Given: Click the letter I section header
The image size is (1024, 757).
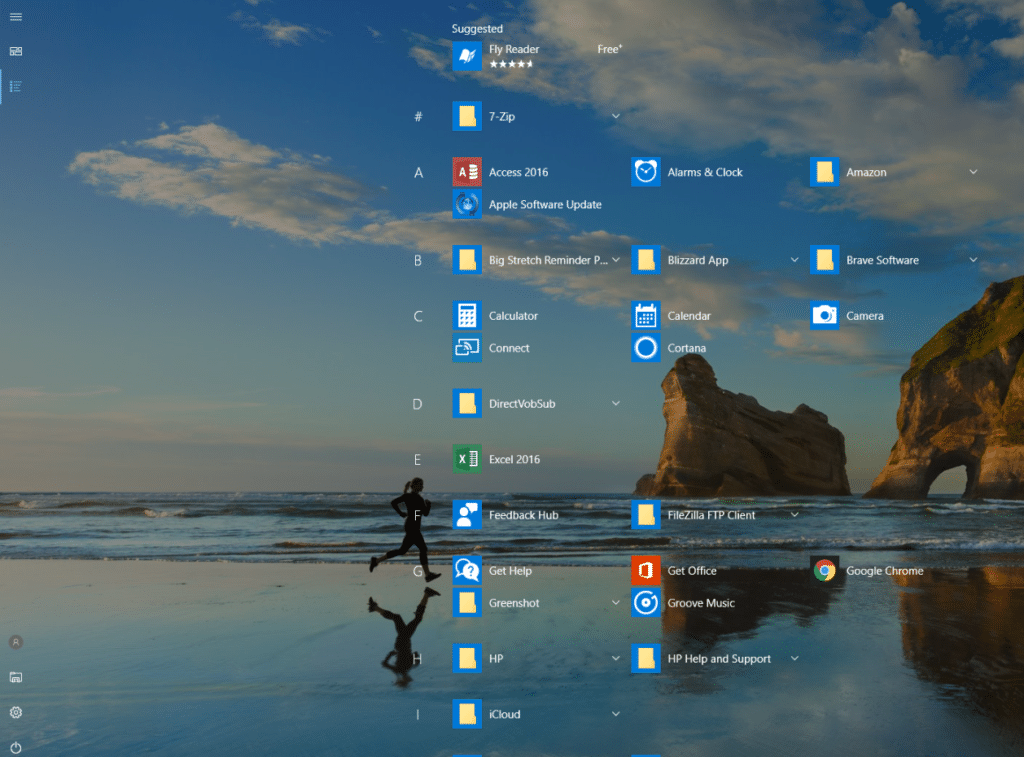Looking at the screenshot, I should coord(417,715).
